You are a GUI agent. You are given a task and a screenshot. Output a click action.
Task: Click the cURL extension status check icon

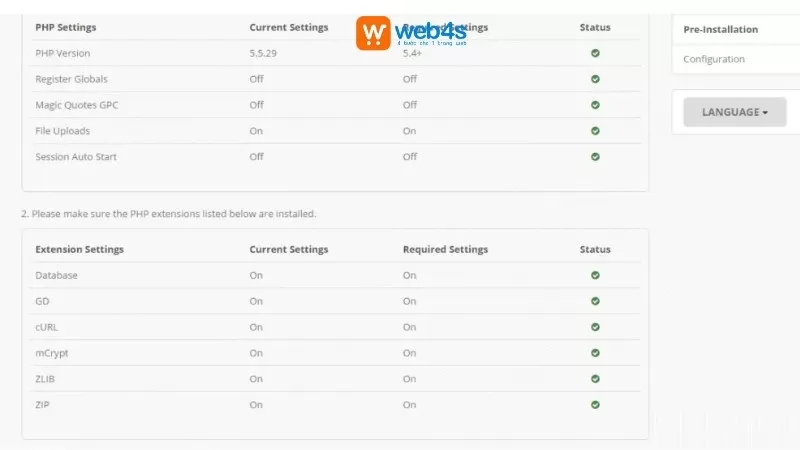point(595,327)
